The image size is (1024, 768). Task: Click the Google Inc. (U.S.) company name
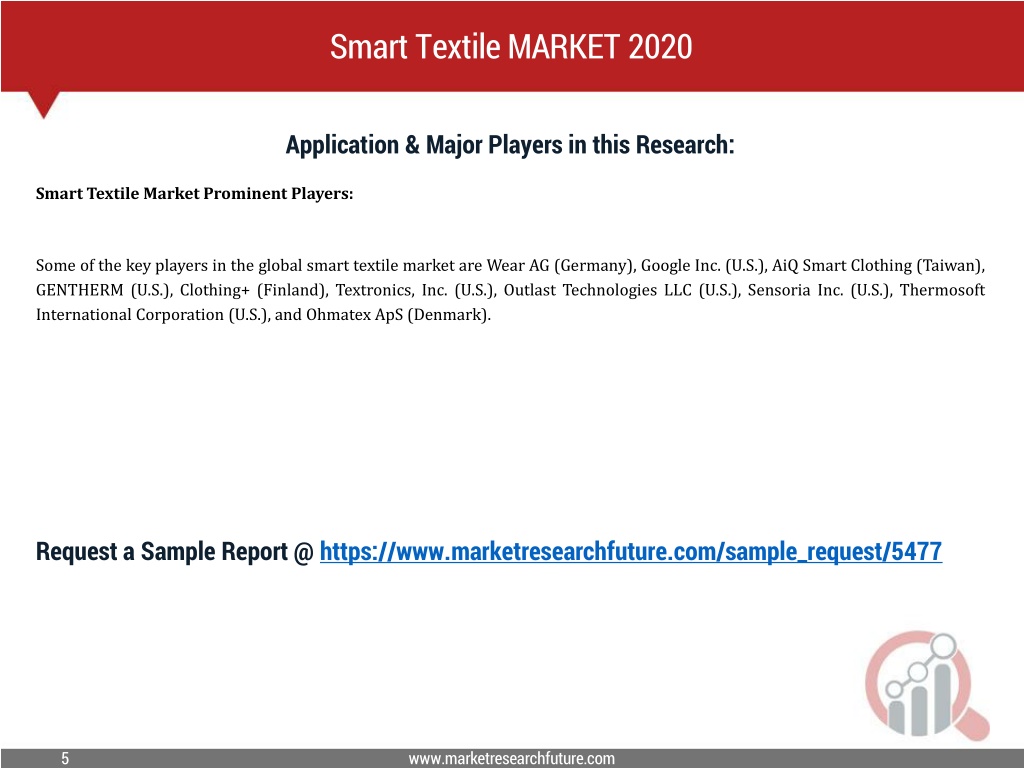click(703, 266)
